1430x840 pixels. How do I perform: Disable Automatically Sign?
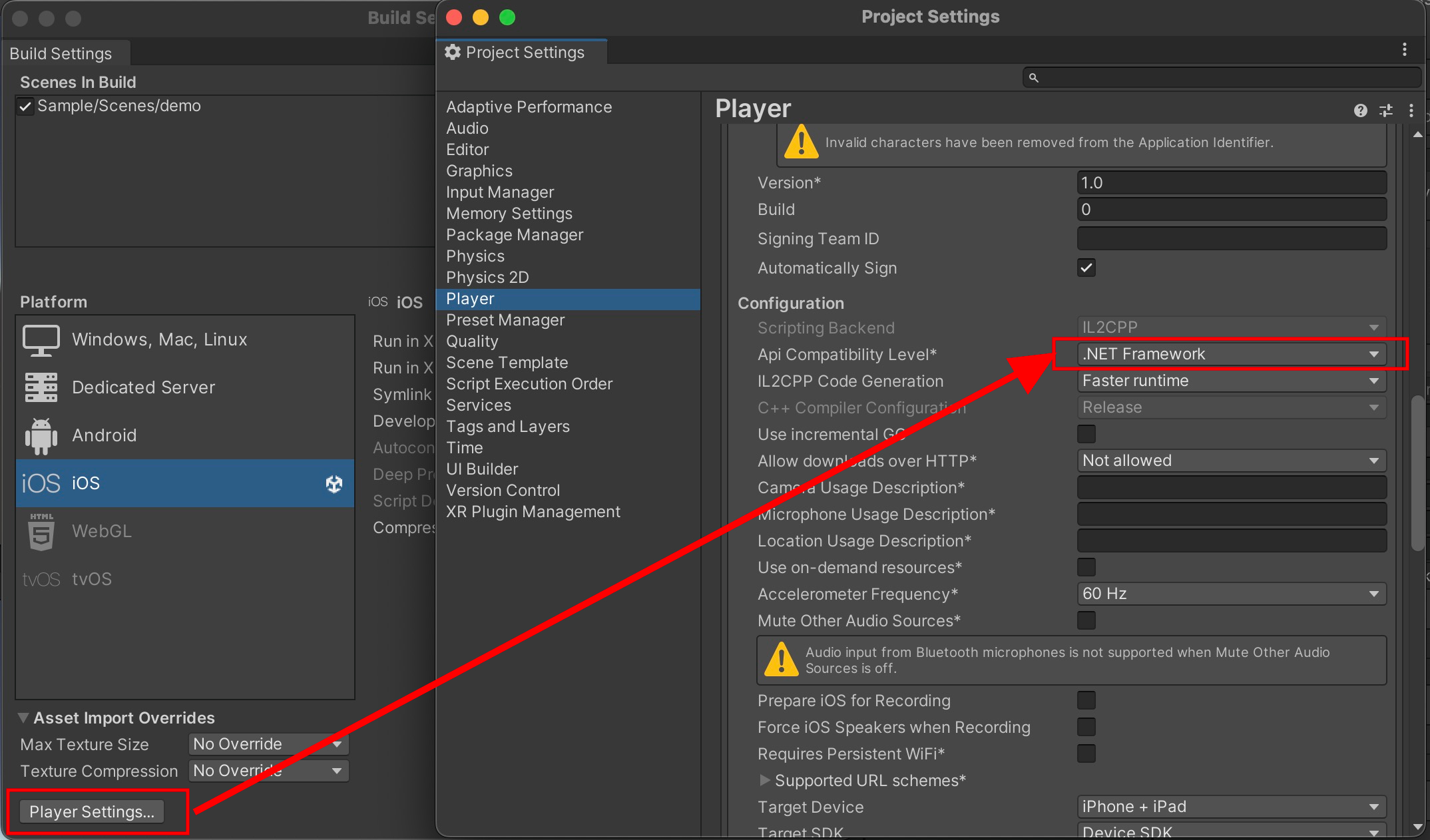point(1086,268)
